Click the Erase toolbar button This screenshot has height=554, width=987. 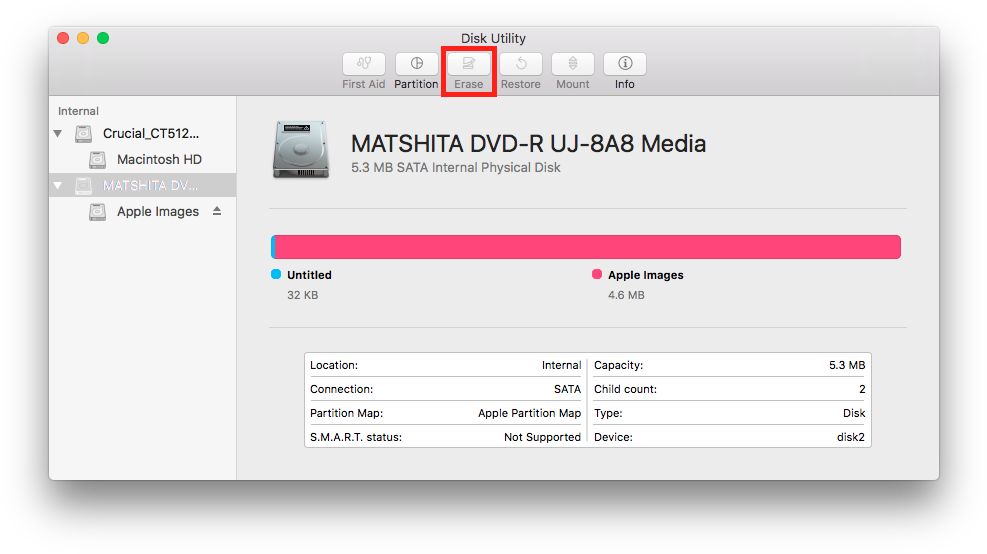click(x=468, y=64)
